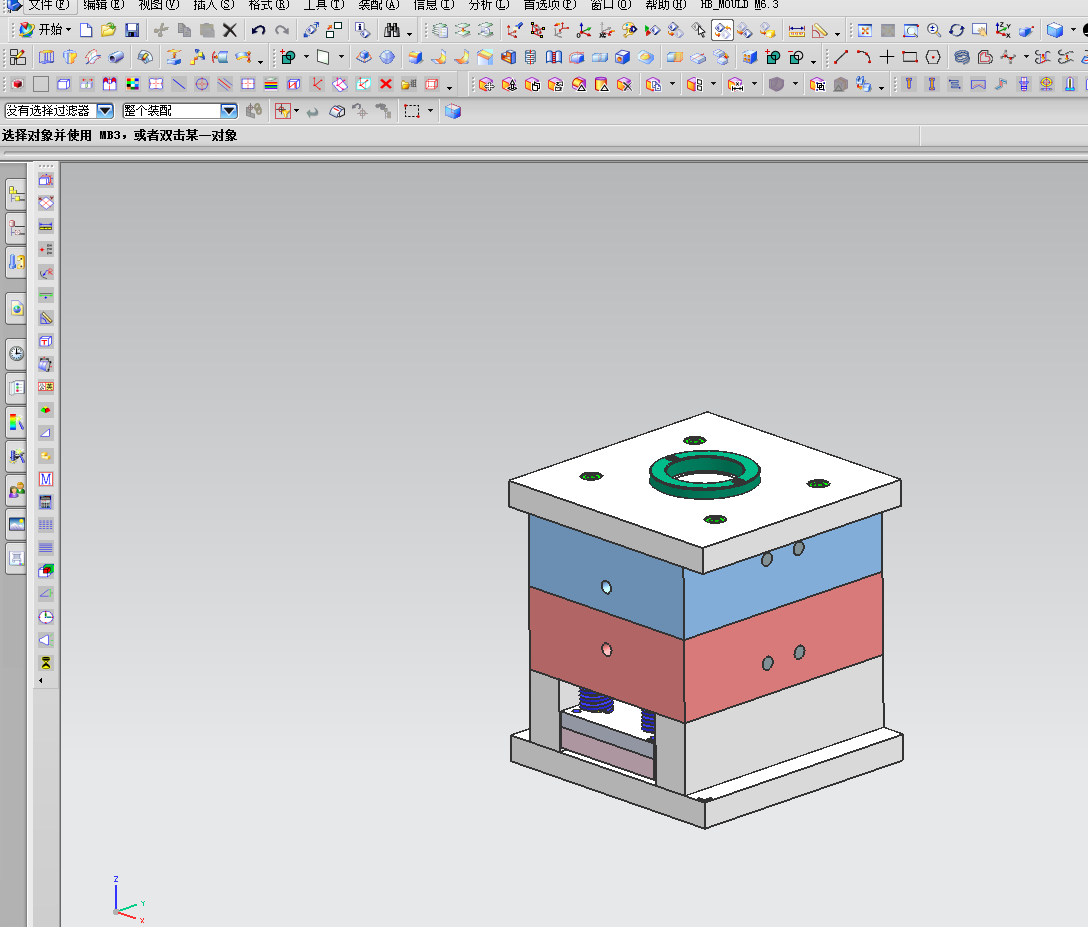Click the shaded cube render style icon

point(1055,30)
